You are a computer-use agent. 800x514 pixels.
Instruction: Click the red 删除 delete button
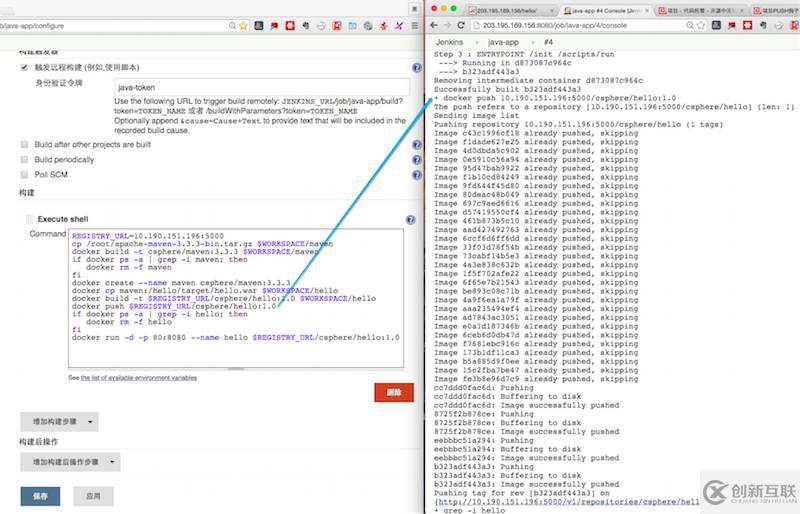[394, 393]
